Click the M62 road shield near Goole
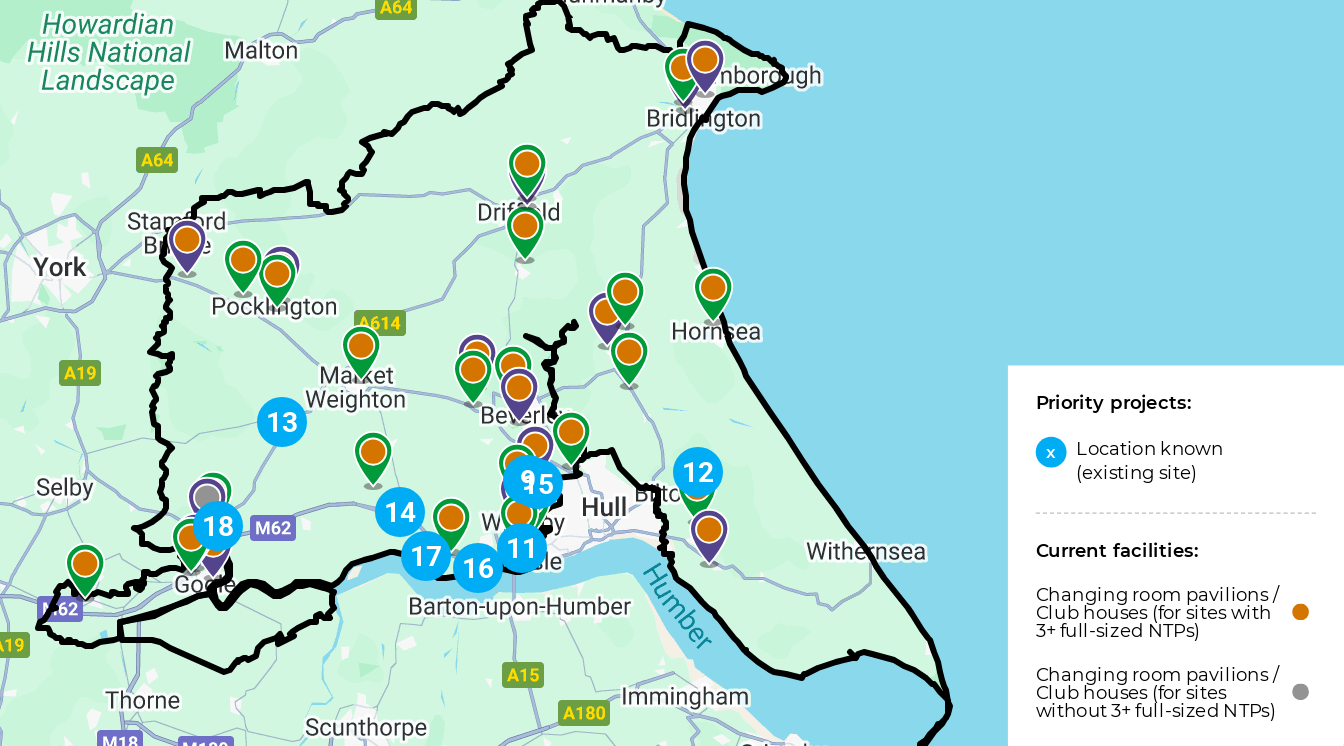Viewport: 1344px width, 746px height. click(x=272, y=527)
